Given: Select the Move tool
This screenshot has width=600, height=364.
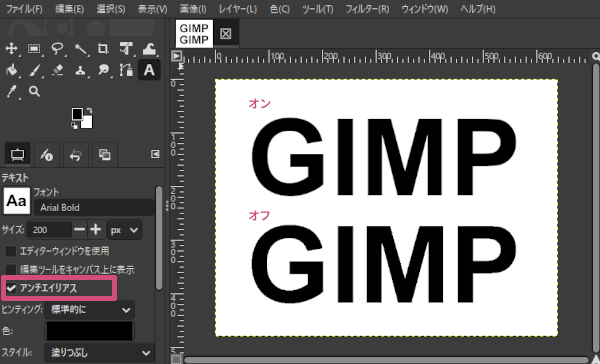Looking at the screenshot, I should click(x=11, y=49).
